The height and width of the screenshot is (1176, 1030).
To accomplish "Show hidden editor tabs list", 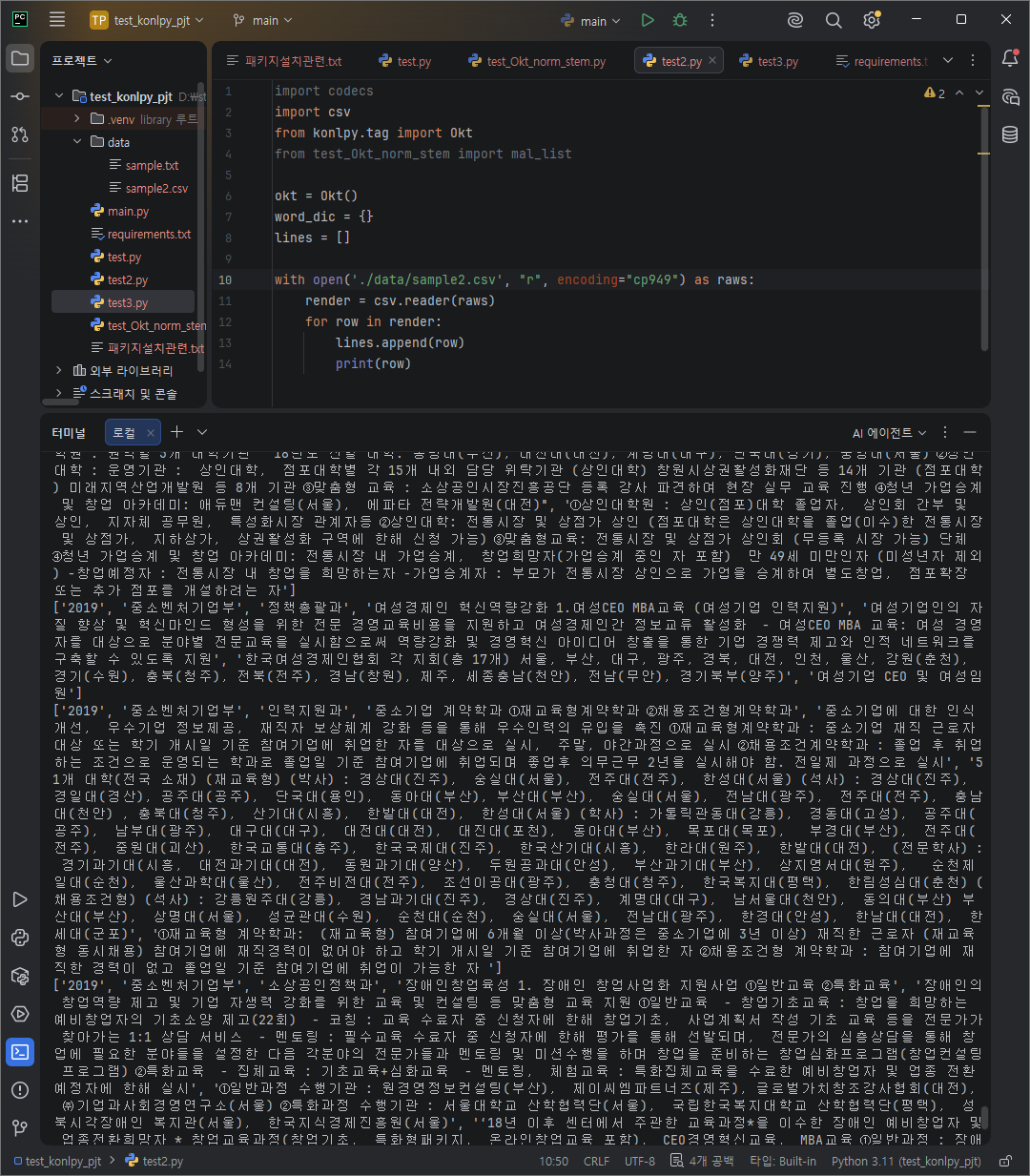I will (x=948, y=60).
